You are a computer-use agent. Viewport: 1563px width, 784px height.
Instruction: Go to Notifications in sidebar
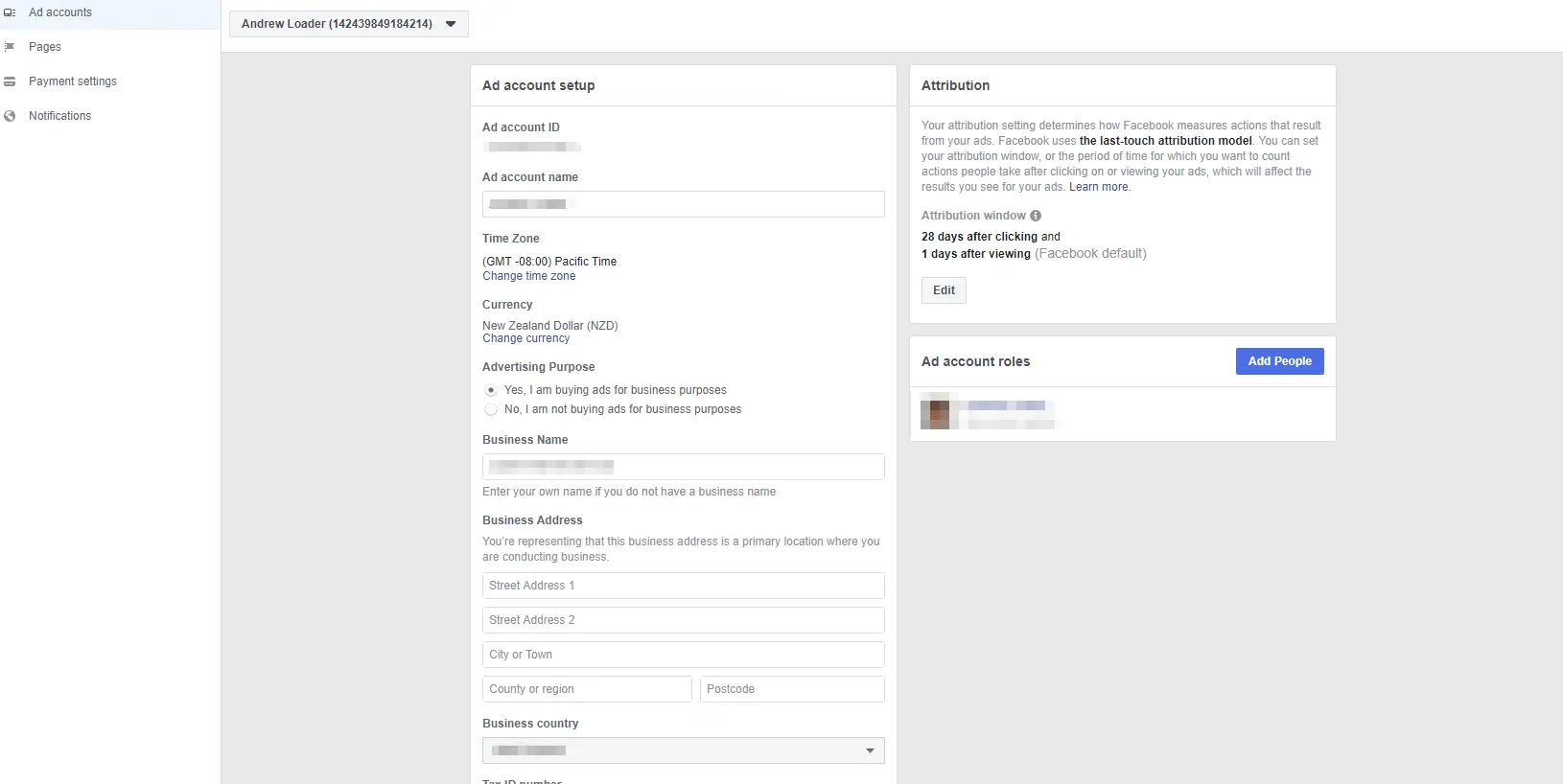click(59, 116)
